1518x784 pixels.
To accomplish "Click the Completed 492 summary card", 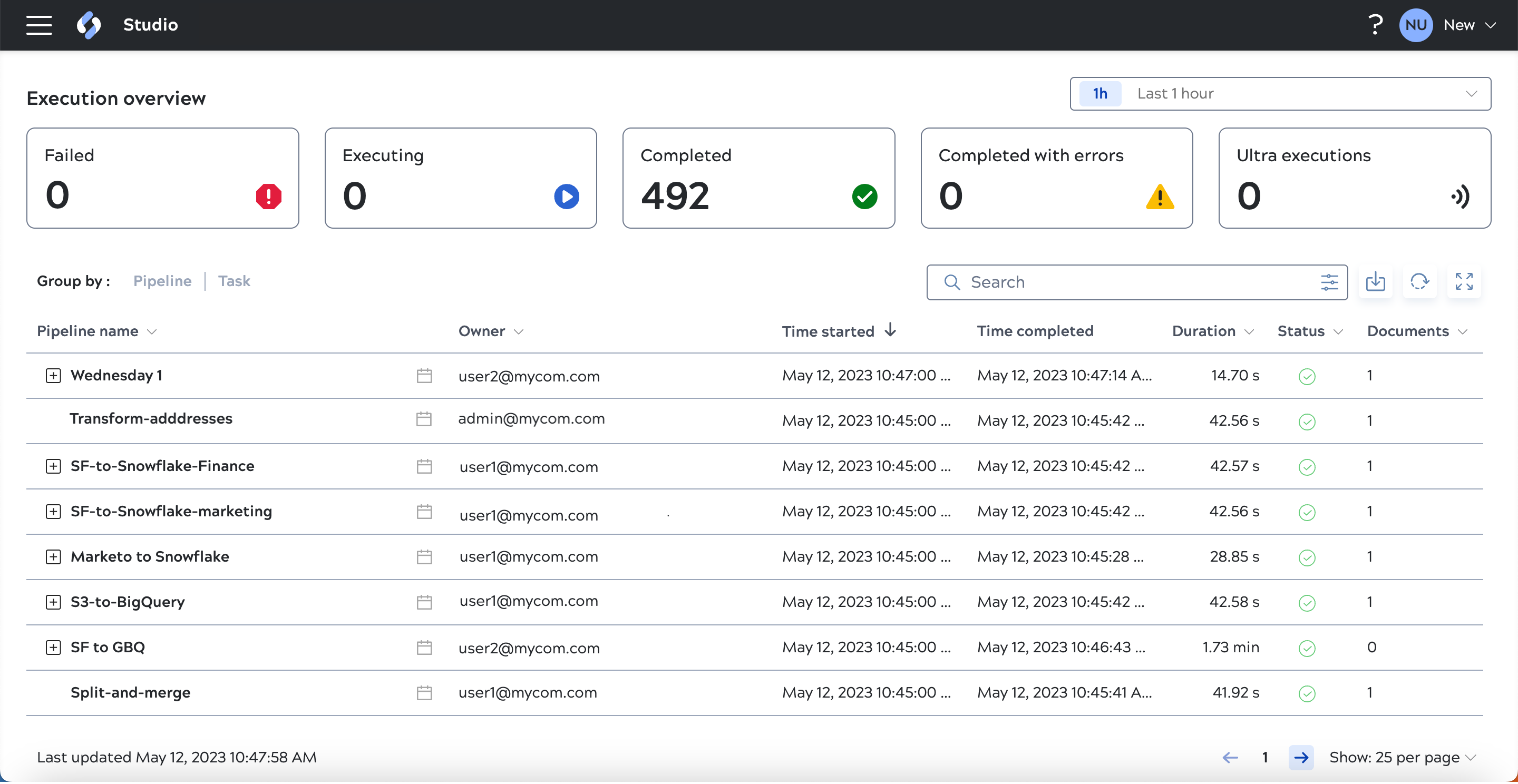I will (758, 178).
